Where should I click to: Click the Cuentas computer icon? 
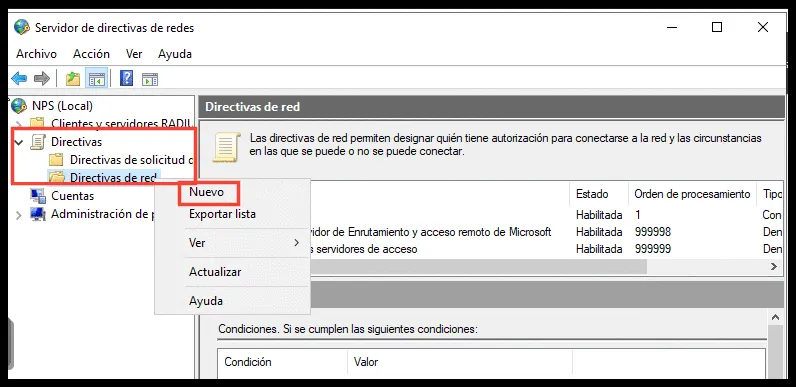pos(38,196)
